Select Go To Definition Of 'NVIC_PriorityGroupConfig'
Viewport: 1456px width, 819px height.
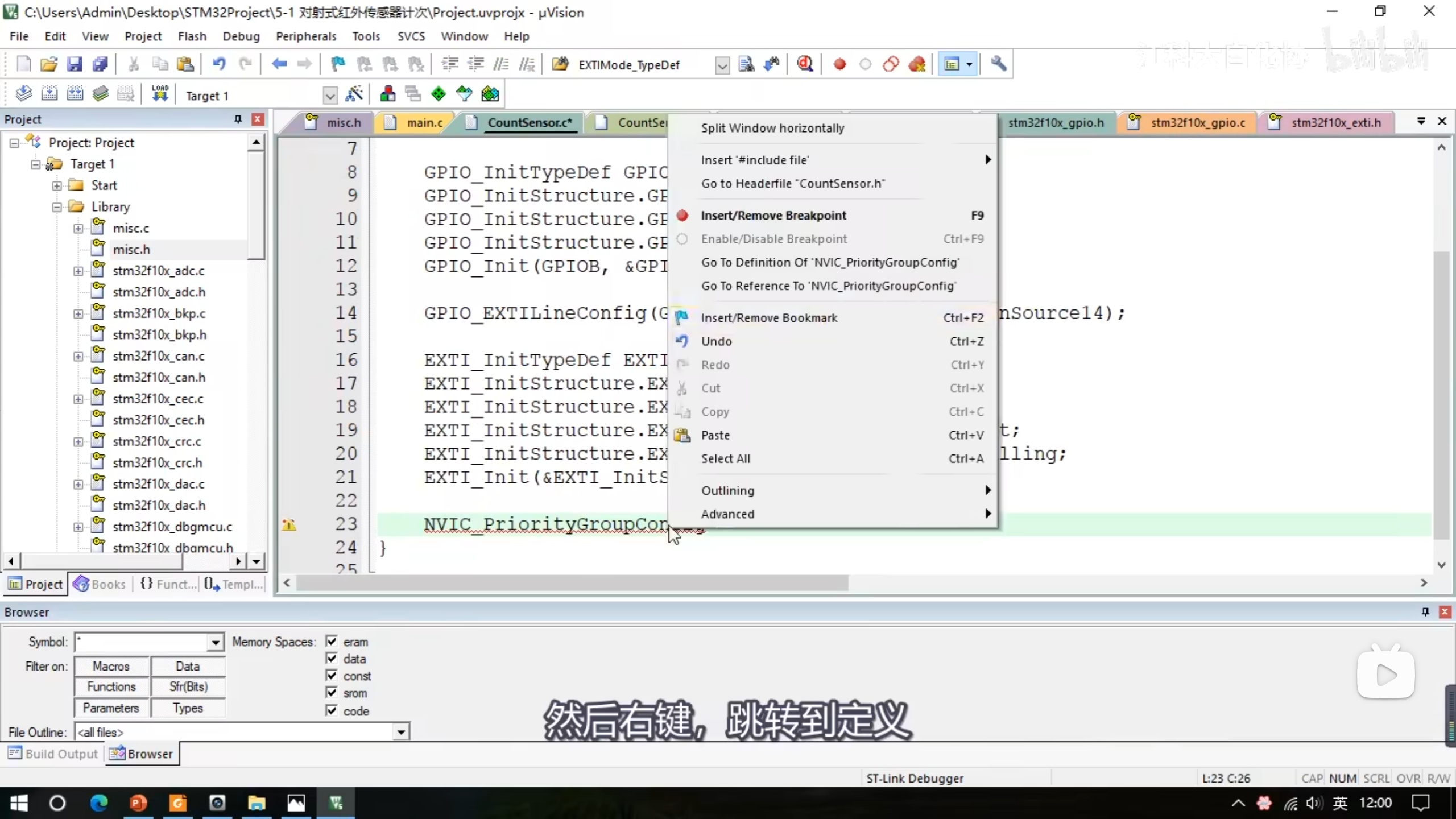coord(830,262)
